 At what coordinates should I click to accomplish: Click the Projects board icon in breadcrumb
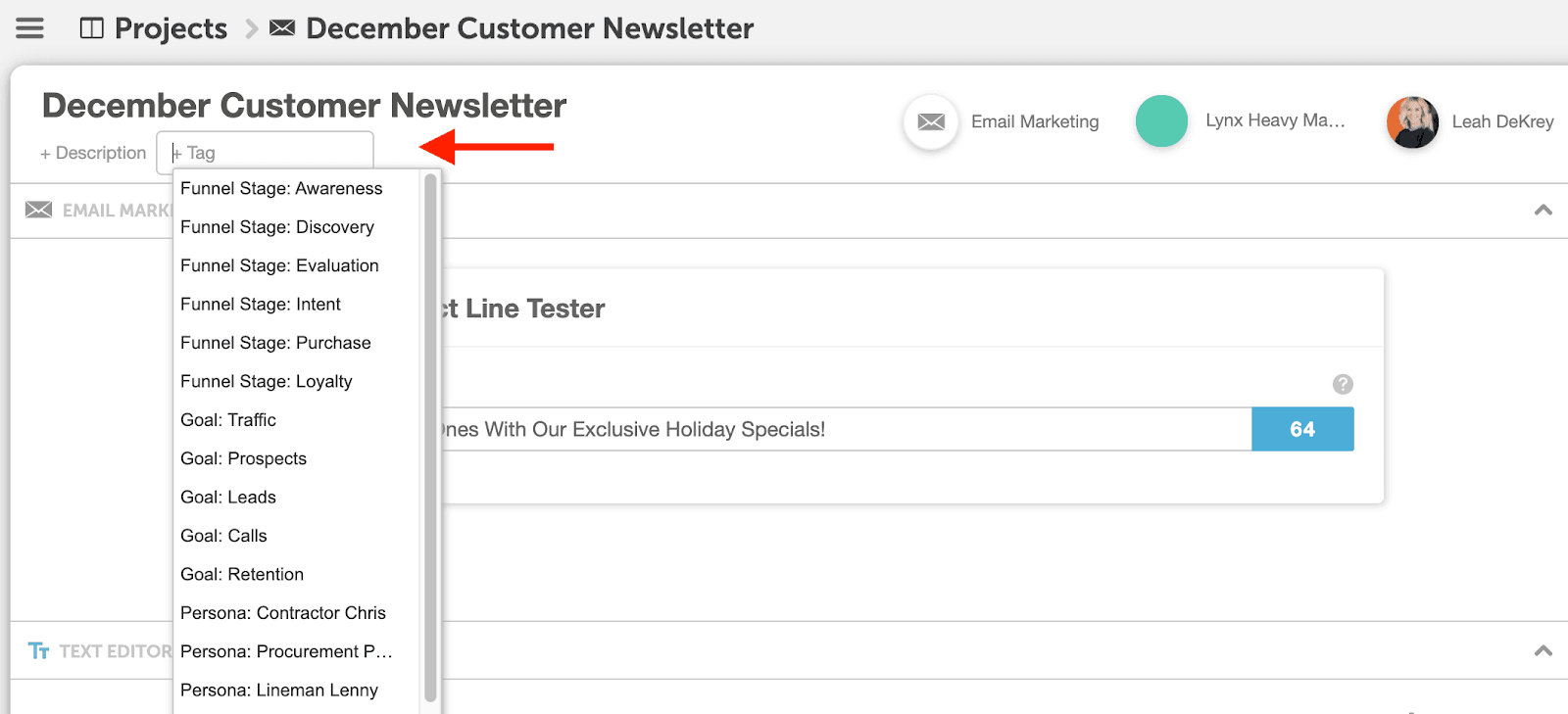pos(91,28)
